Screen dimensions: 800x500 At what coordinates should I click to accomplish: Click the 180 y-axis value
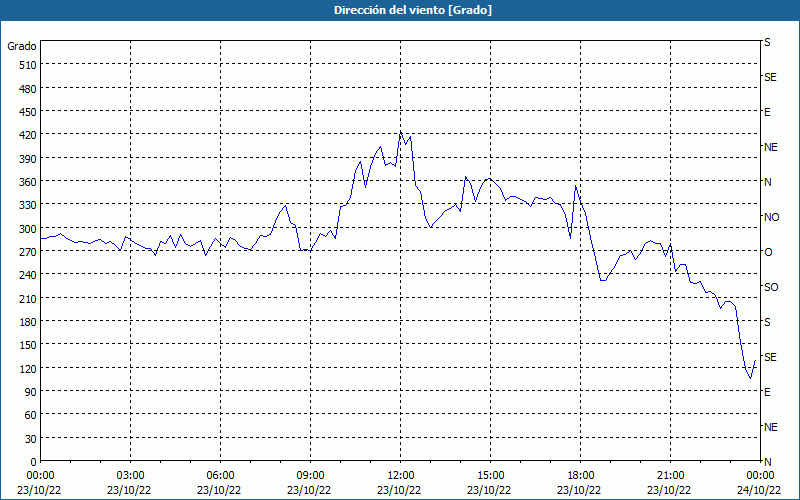coord(28,322)
